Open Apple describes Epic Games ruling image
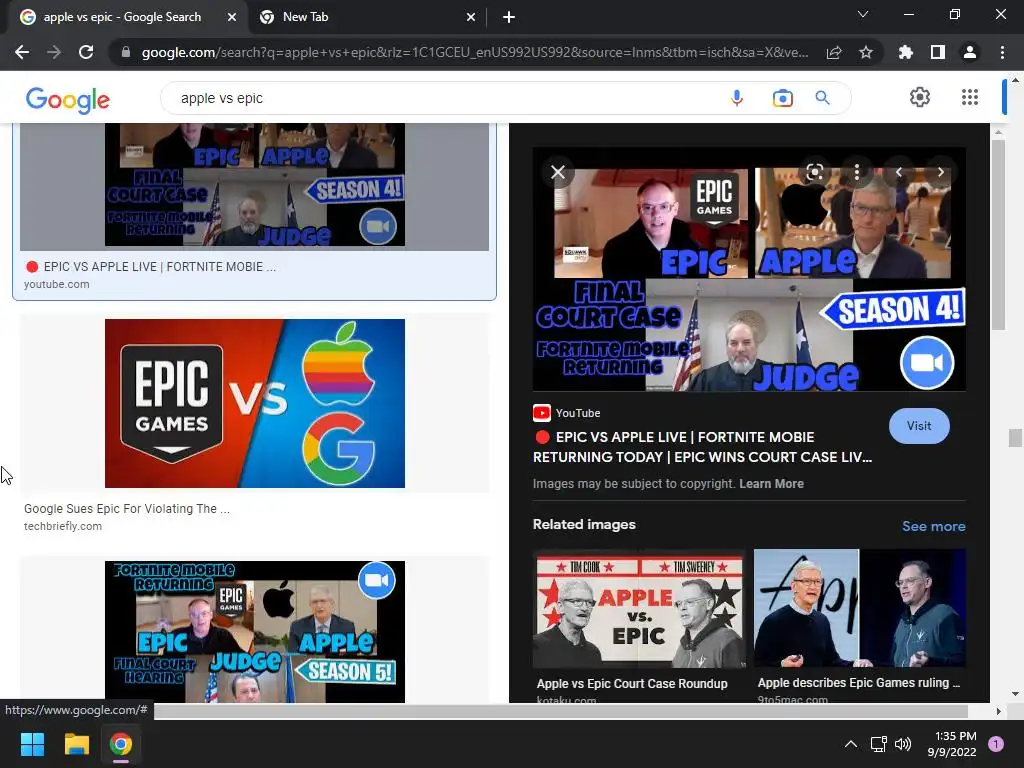1024x768 pixels. click(x=859, y=608)
